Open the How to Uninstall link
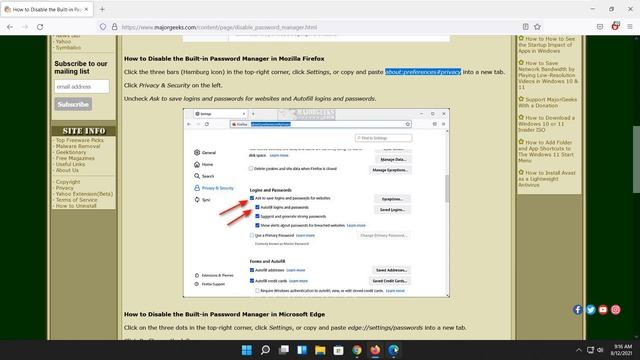 pyautogui.click(x=76, y=206)
